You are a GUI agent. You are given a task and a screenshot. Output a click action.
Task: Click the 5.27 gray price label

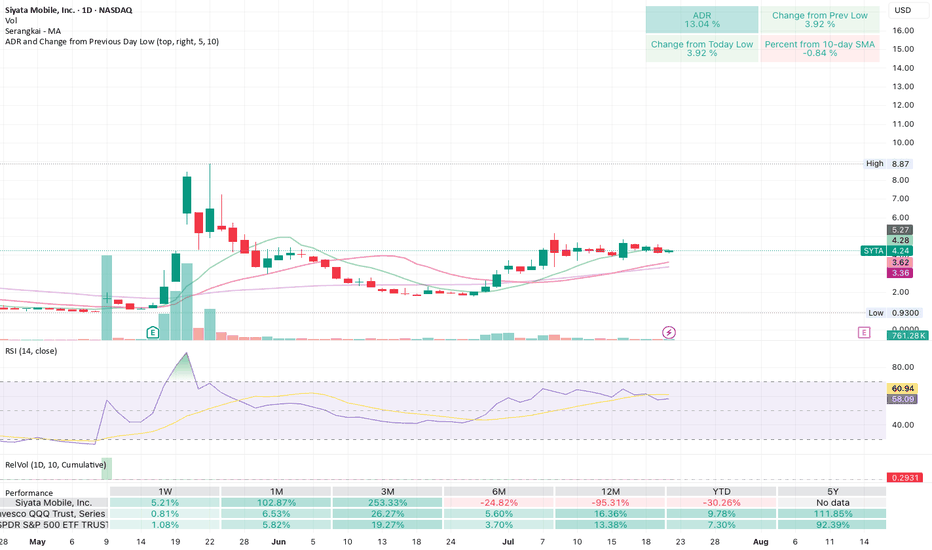[900, 230]
